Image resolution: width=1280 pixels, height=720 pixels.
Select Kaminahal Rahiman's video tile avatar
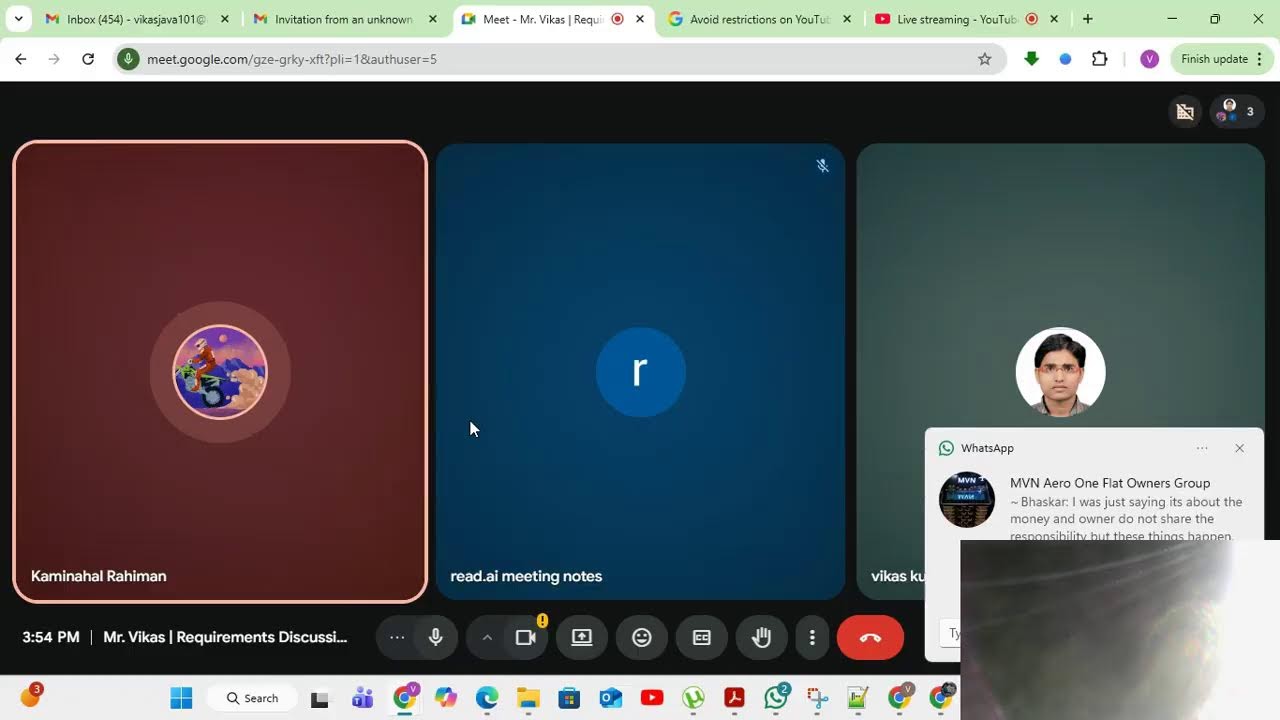tap(220, 372)
